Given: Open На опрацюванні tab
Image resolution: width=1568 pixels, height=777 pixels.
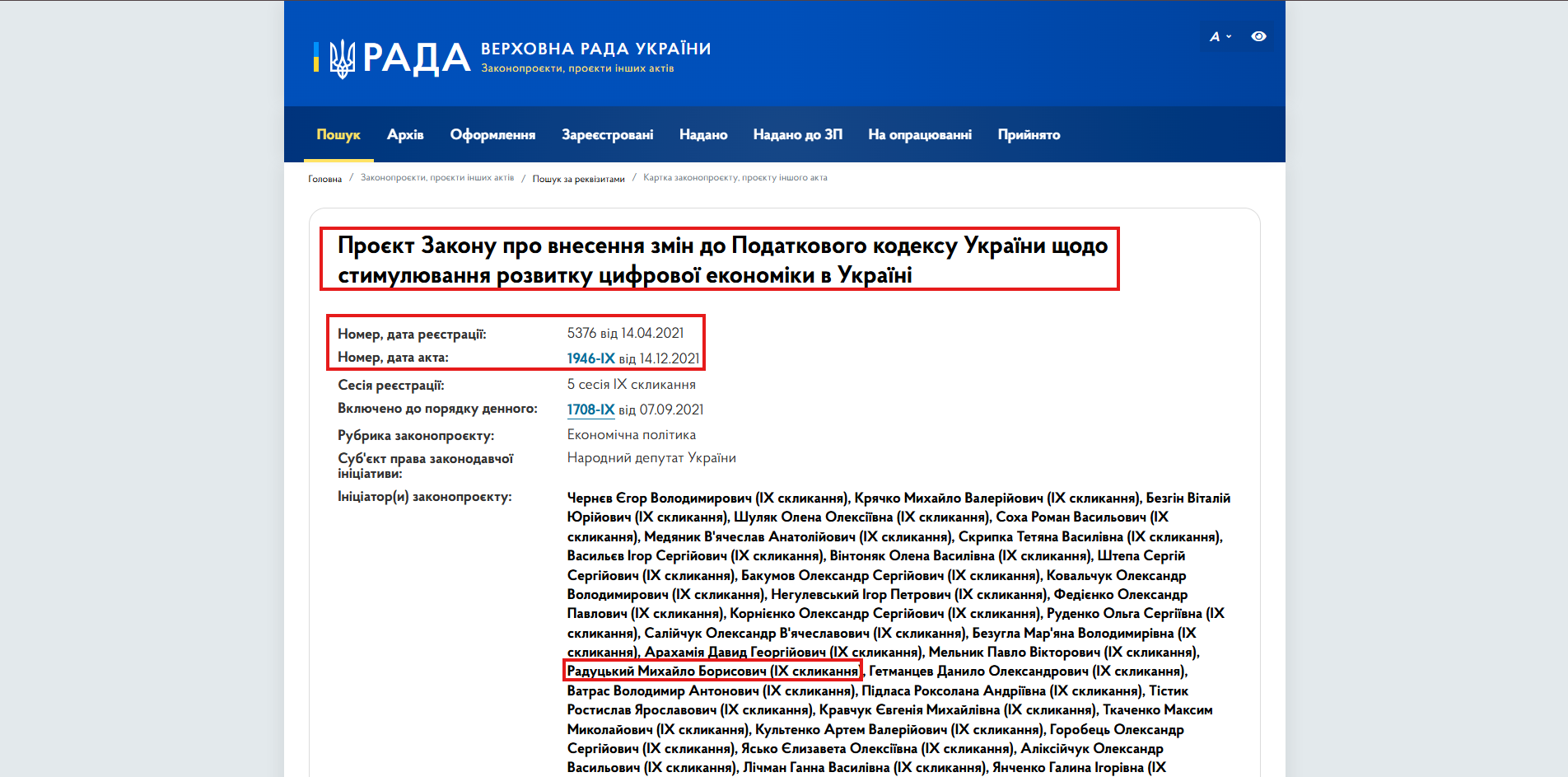Looking at the screenshot, I should [920, 134].
